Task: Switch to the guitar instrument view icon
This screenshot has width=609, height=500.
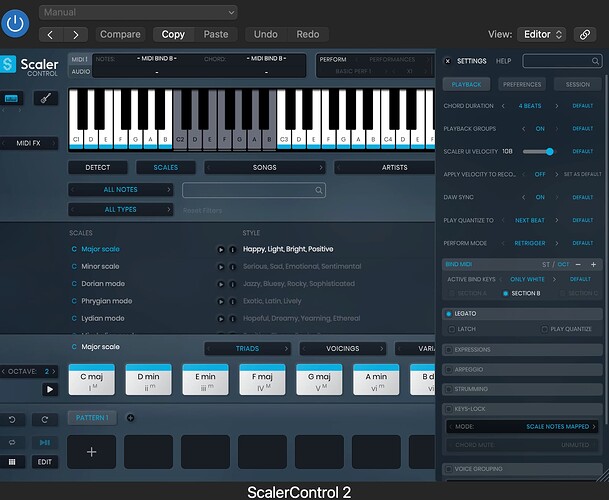Action: [45, 98]
